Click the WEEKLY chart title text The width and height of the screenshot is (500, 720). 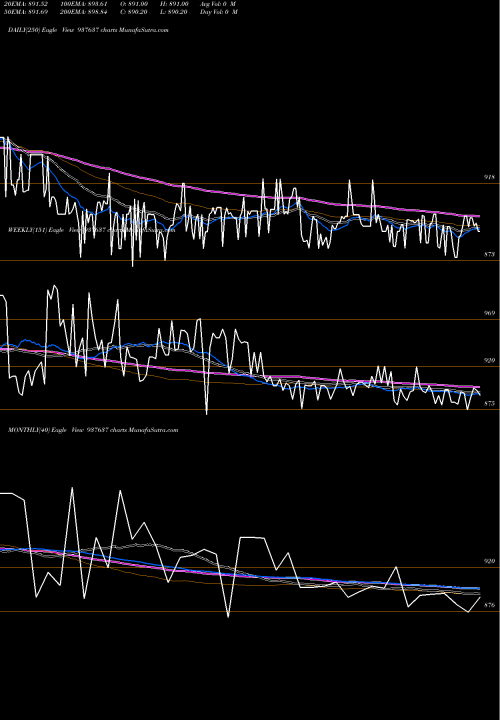(x=91, y=230)
